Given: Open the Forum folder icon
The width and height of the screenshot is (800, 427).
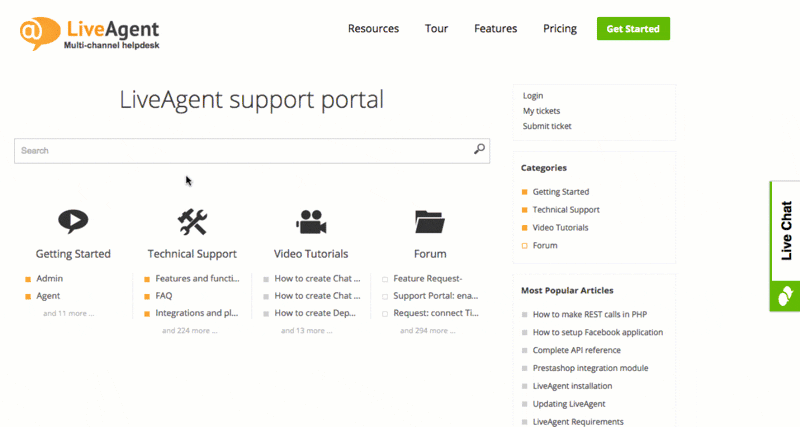Looking at the screenshot, I should click(x=429, y=221).
